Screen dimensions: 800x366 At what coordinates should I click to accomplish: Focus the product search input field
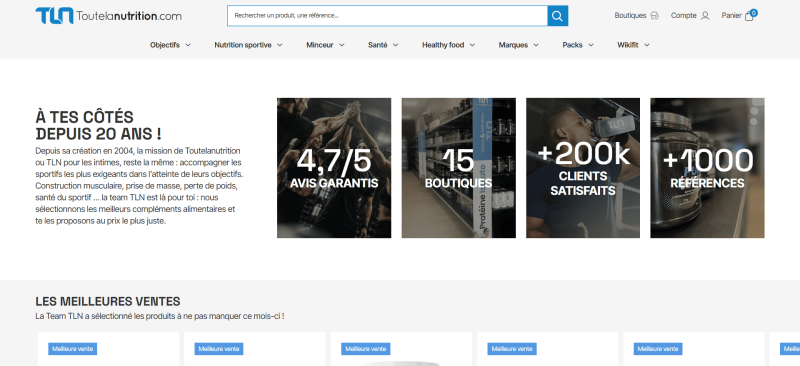[387, 16]
